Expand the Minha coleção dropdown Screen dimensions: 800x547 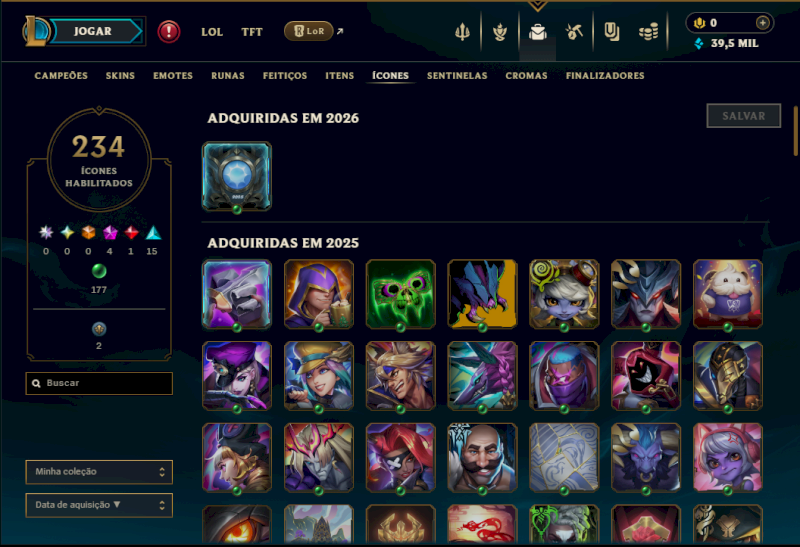[x=99, y=471]
